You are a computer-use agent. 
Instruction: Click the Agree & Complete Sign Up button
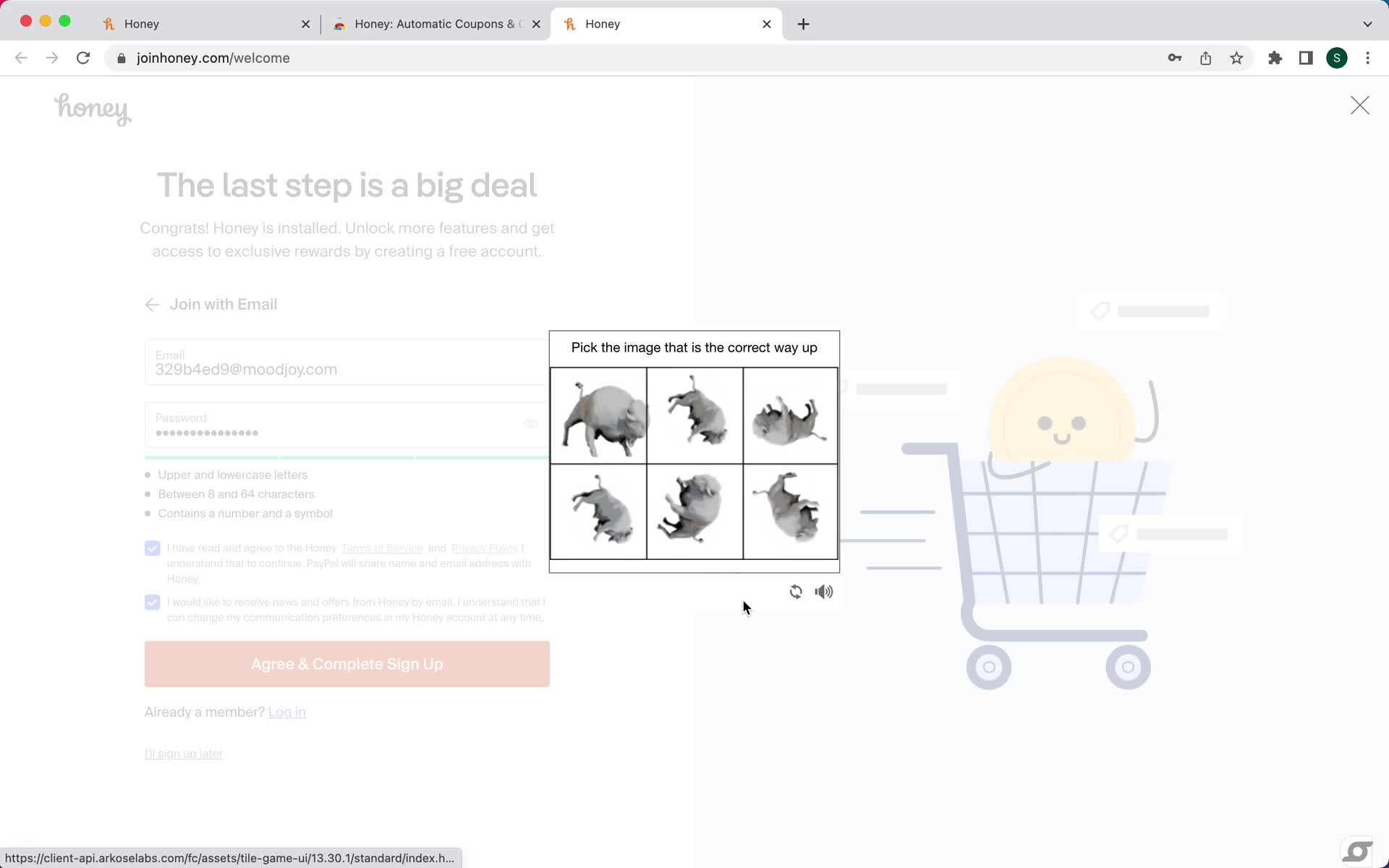pyautogui.click(x=347, y=663)
